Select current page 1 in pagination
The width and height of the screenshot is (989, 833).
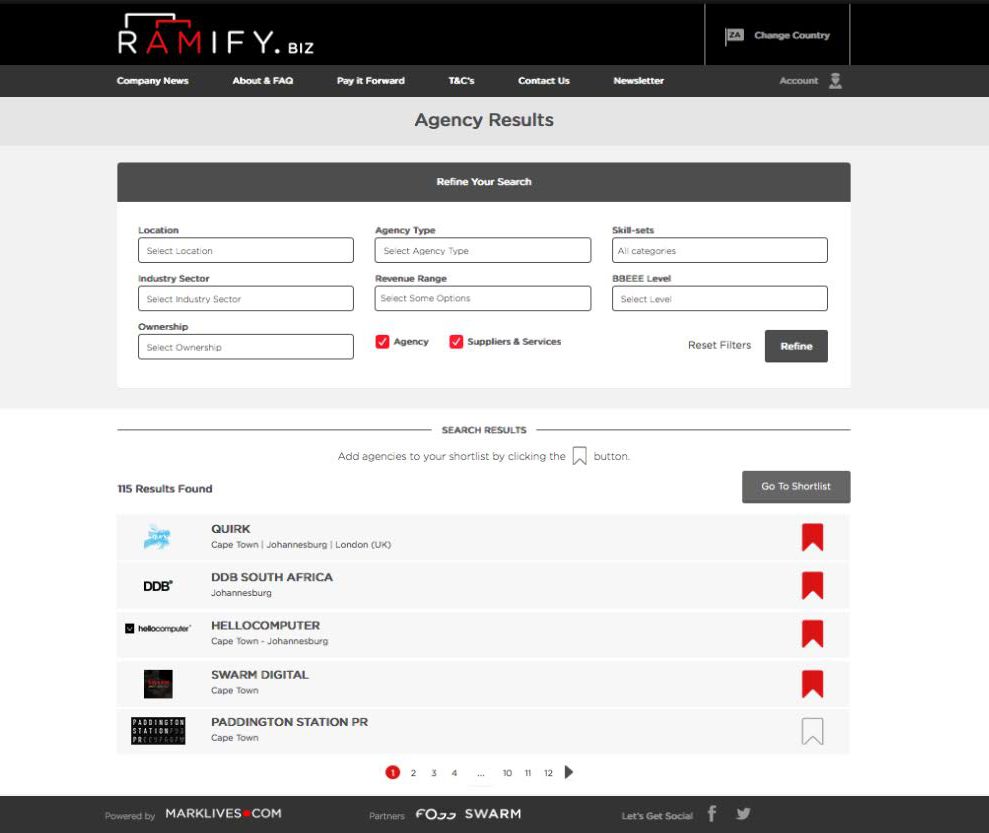point(392,772)
